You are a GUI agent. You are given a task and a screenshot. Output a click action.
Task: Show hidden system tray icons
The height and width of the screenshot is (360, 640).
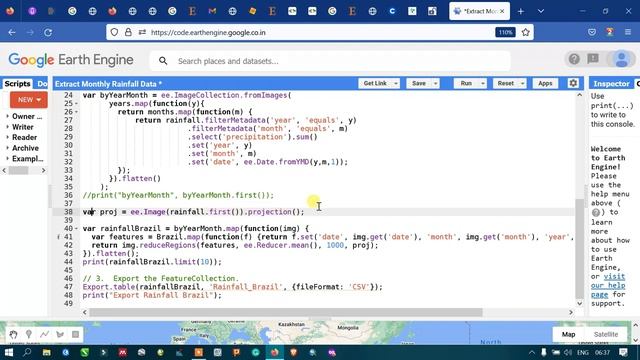531,352
